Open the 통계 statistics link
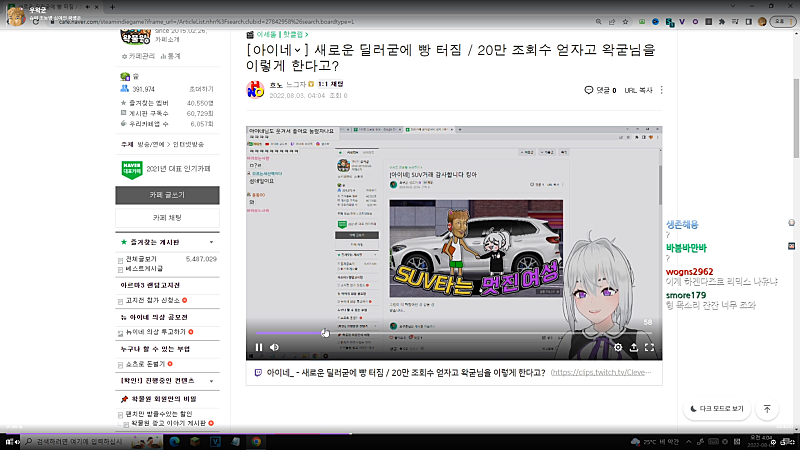800x450 pixels. [170, 56]
